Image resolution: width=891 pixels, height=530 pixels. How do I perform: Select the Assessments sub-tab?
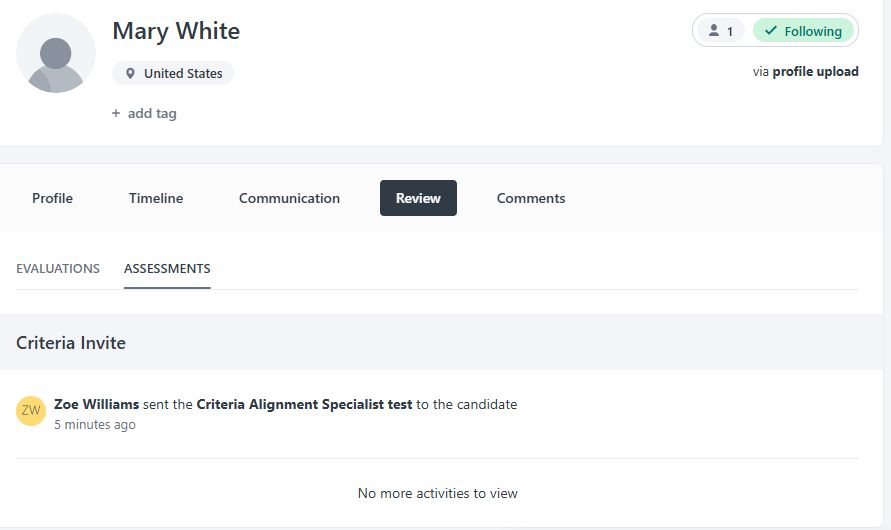(x=167, y=268)
